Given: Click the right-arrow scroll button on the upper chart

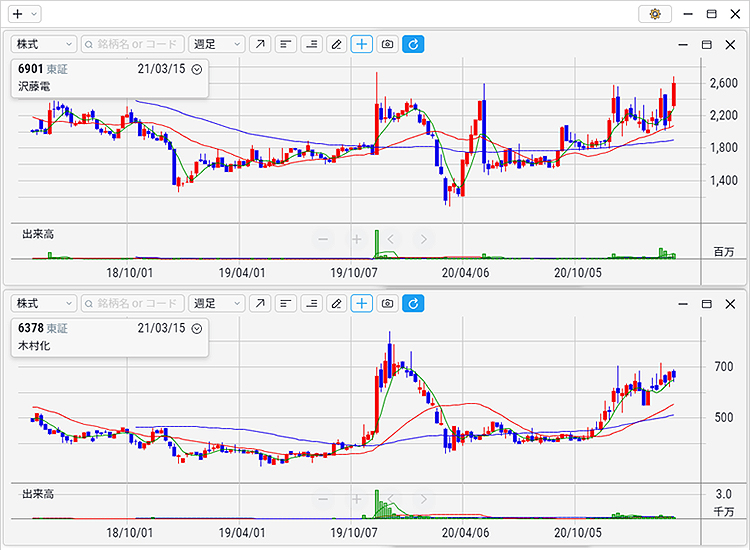Looking at the screenshot, I should coord(424,239).
